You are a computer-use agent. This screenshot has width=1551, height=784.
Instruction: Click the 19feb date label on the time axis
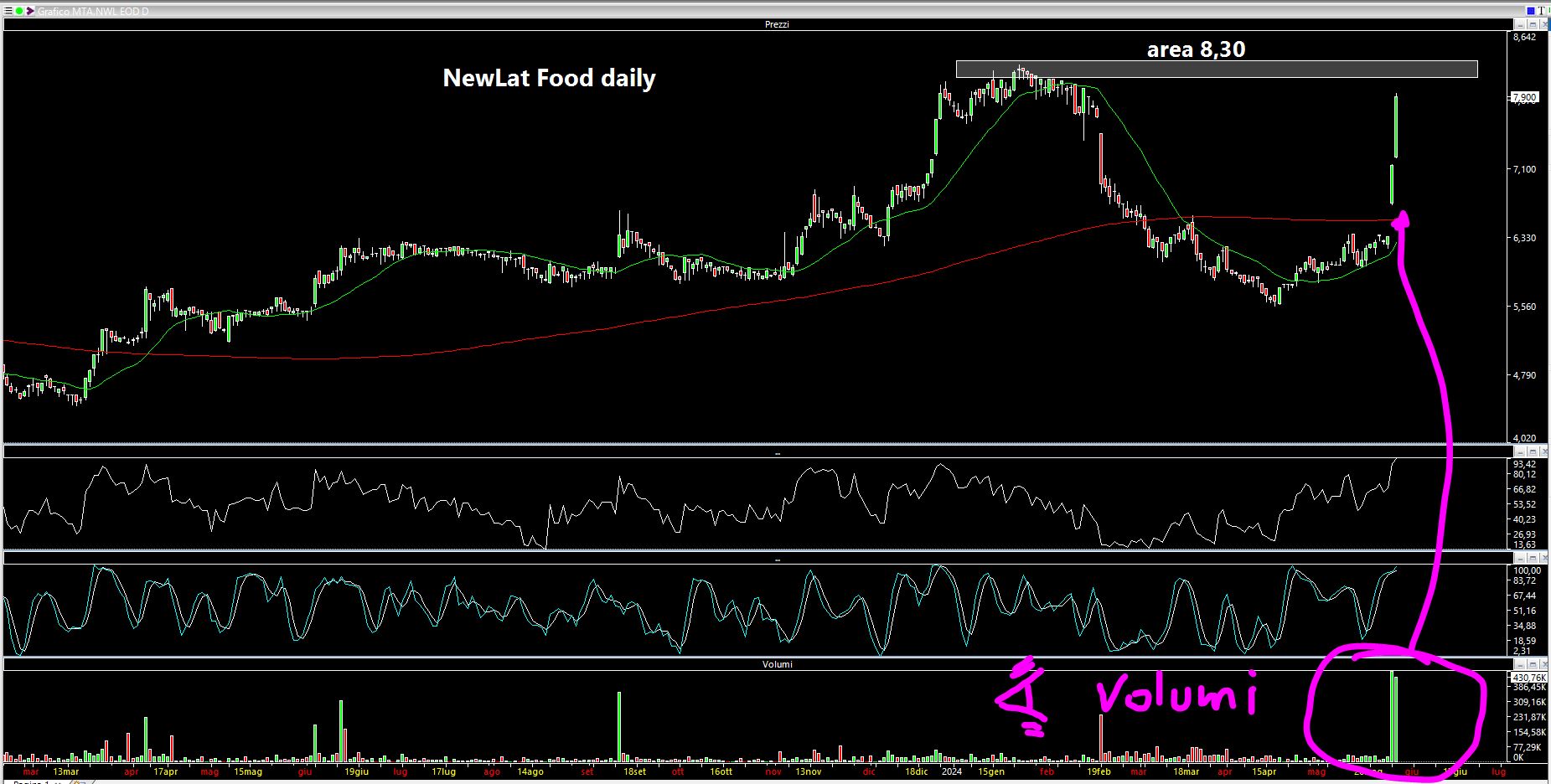[1099, 771]
